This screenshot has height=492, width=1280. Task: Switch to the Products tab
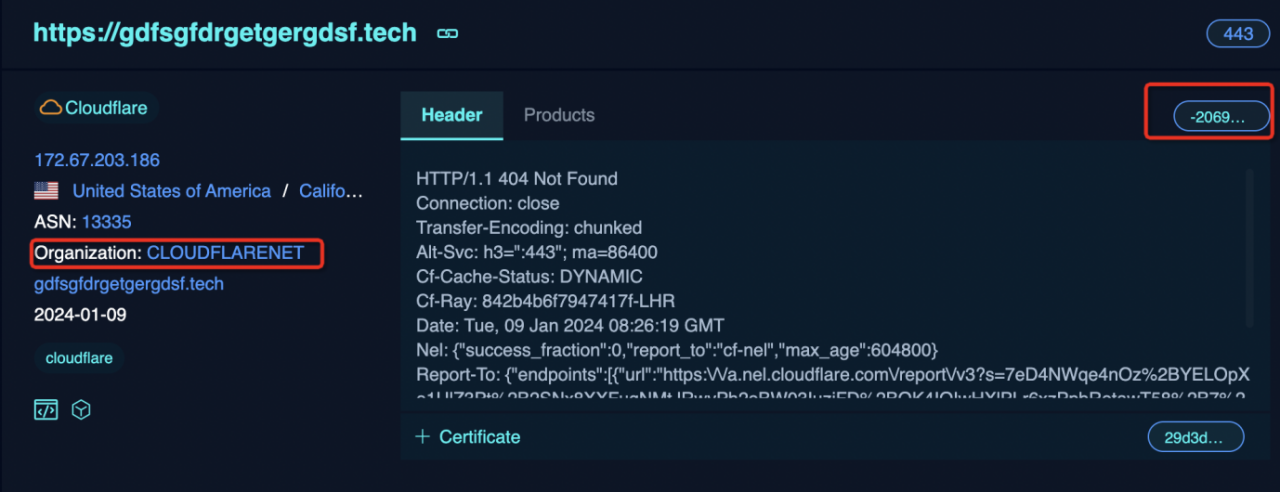pyautogui.click(x=559, y=115)
